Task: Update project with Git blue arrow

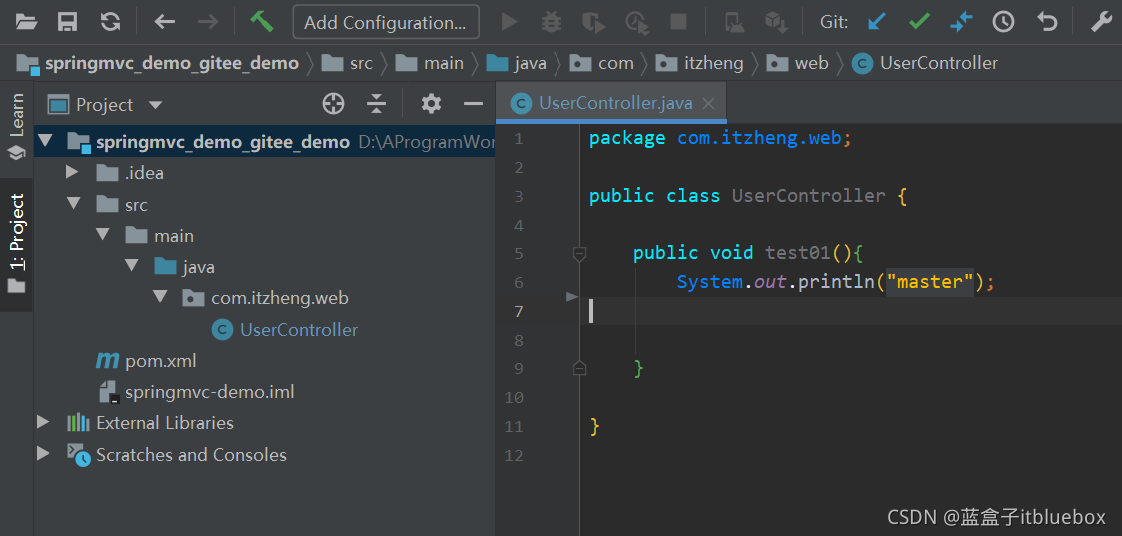Action: pyautogui.click(x=877, y=22)
